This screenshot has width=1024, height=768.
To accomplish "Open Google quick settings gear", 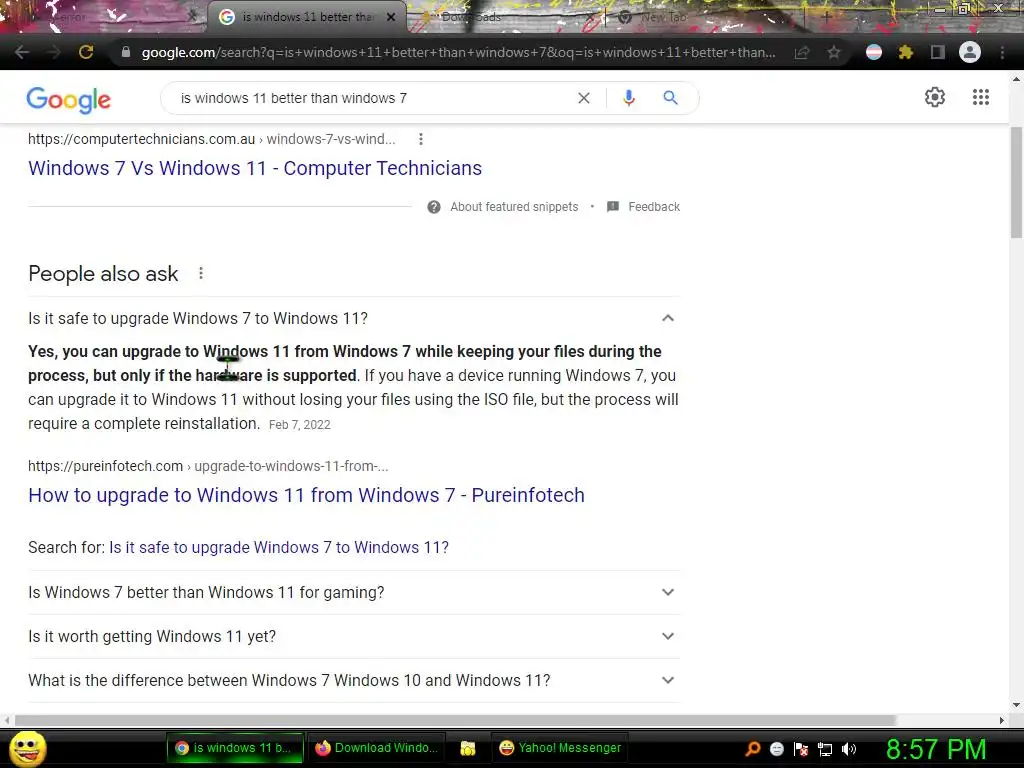I will point(935,97).
